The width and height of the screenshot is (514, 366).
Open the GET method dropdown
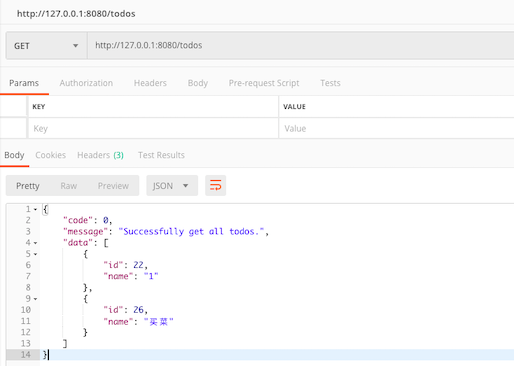pyautogui.click(x=46, y=46)
